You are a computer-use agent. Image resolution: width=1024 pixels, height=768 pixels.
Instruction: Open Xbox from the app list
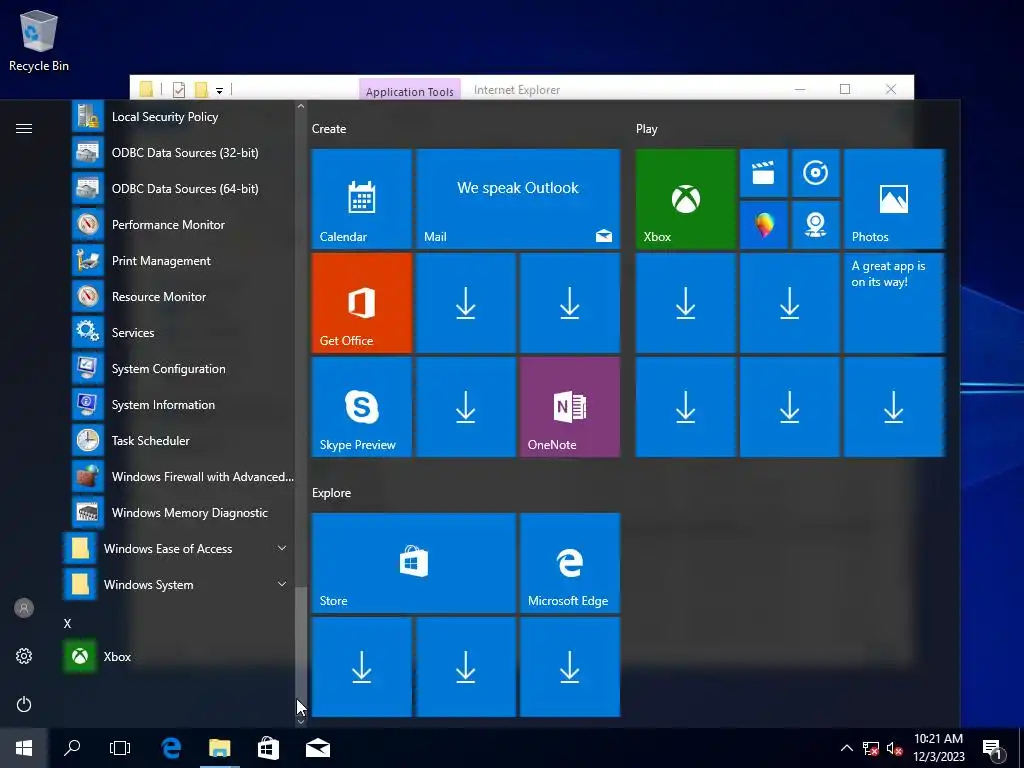(x=178, y=656)
